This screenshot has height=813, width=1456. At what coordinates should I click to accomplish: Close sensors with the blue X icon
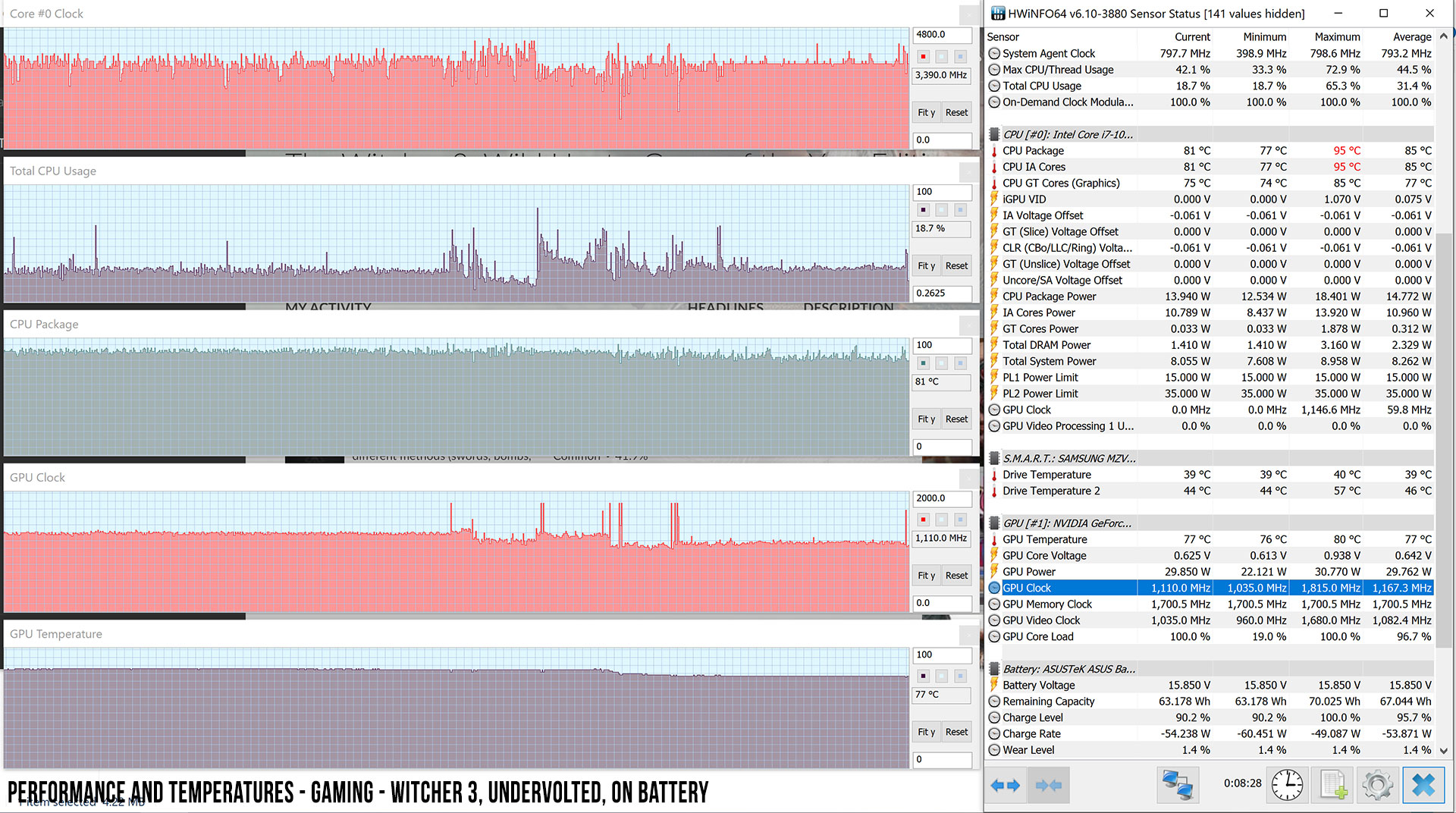[x=1423, y=786]
